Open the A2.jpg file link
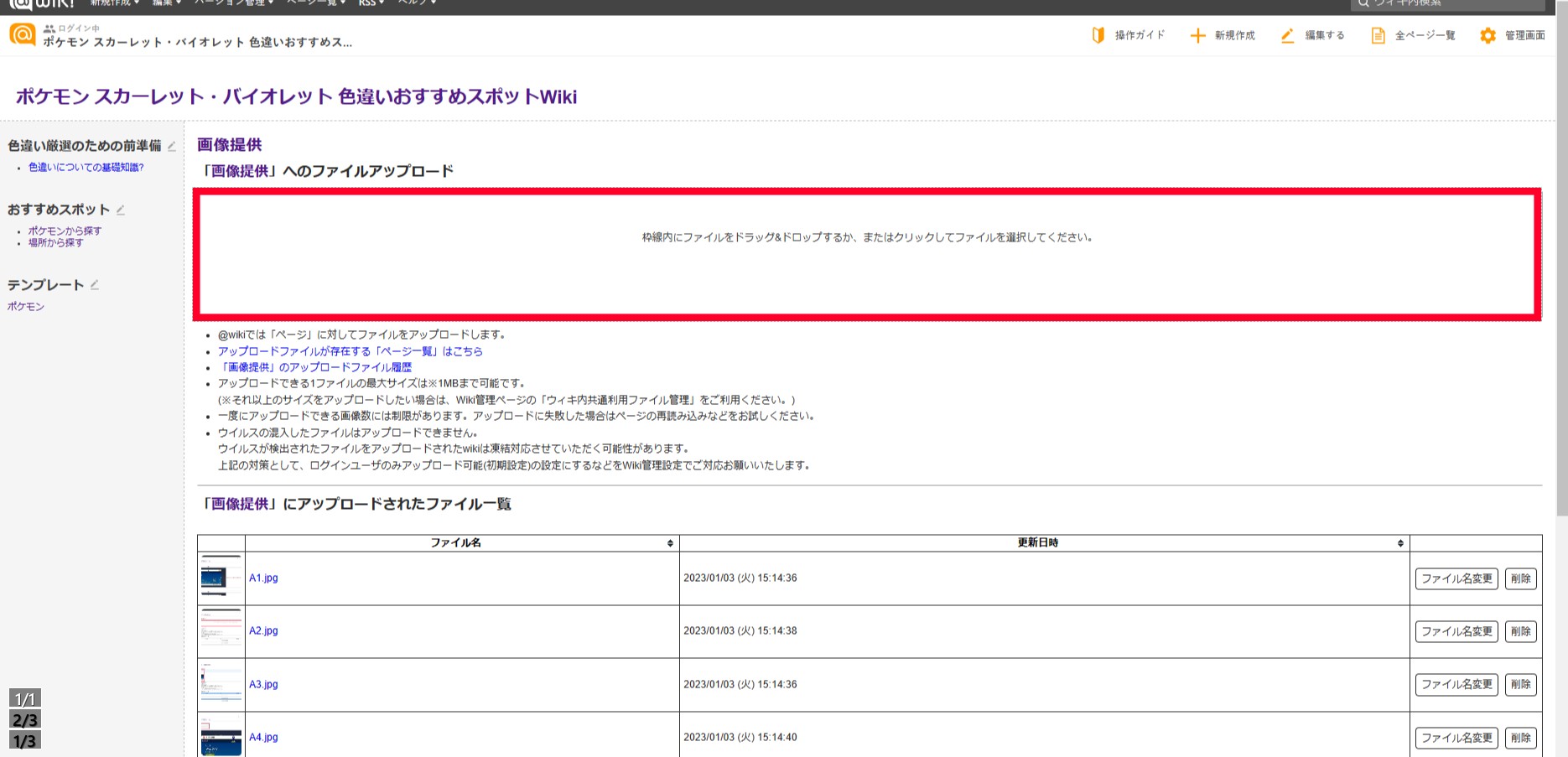 tap(263, 630)
